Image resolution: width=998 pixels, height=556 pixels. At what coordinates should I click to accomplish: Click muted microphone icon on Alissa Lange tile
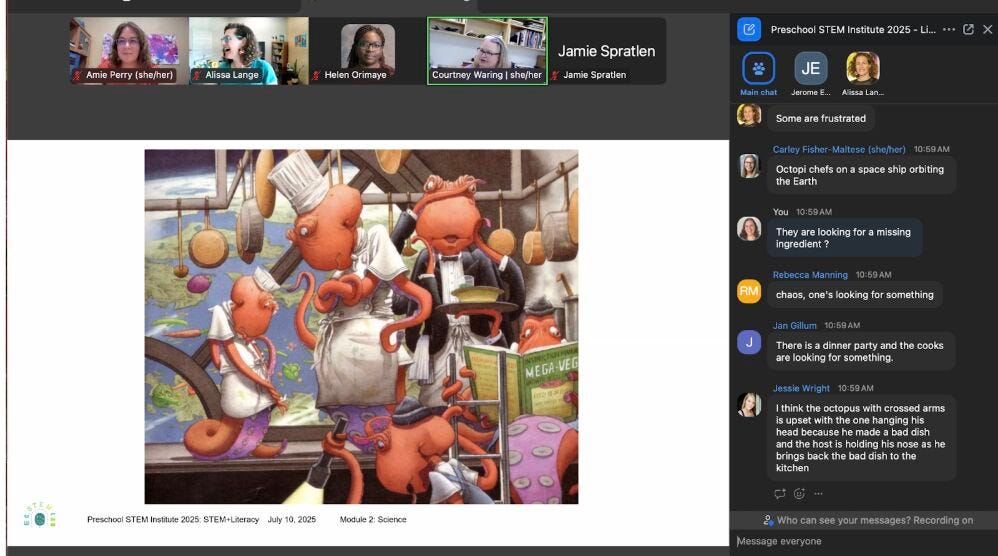197,75
